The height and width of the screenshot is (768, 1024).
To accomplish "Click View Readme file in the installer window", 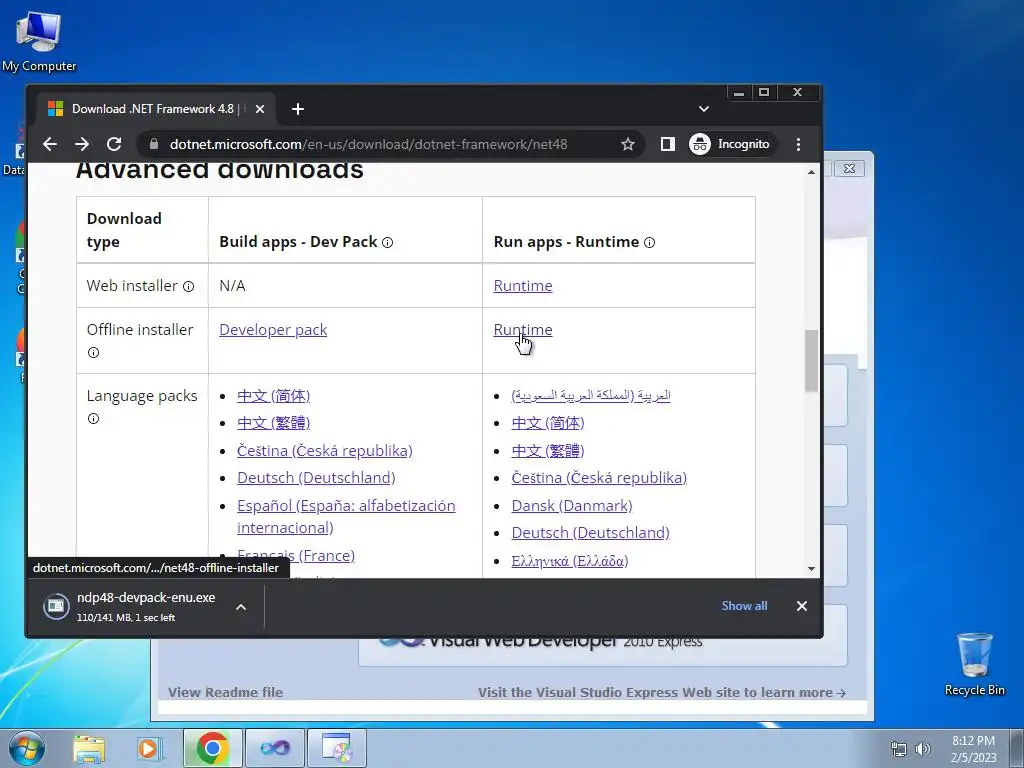I will click(x=225, y=692).
